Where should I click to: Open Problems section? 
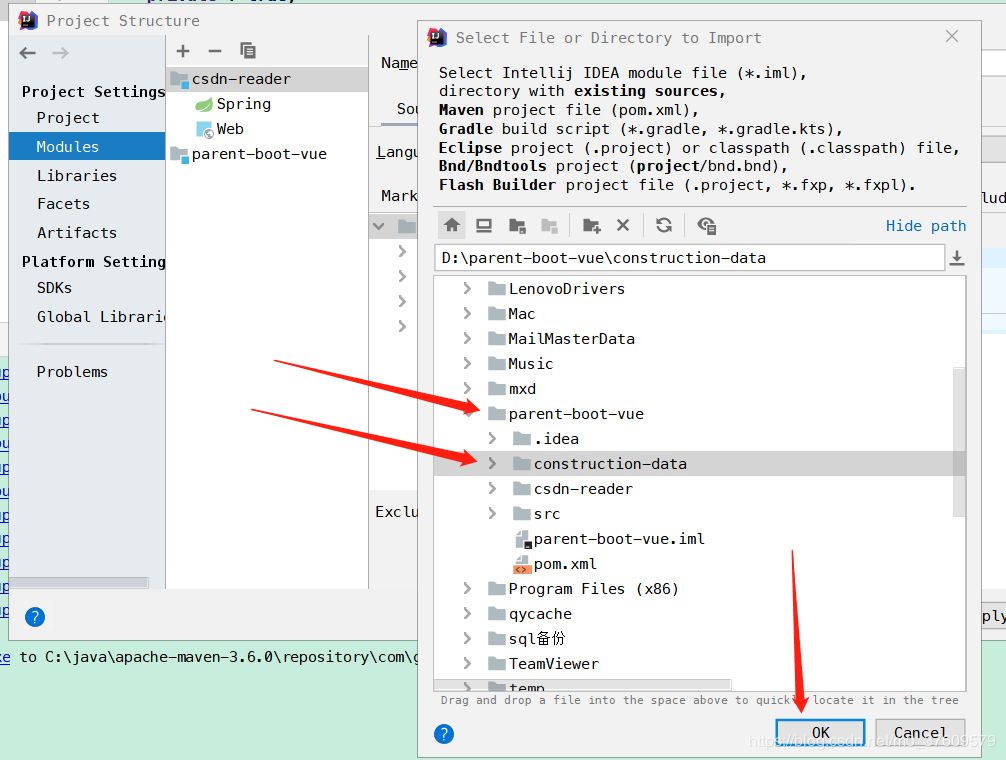click(x=72, y=372)
